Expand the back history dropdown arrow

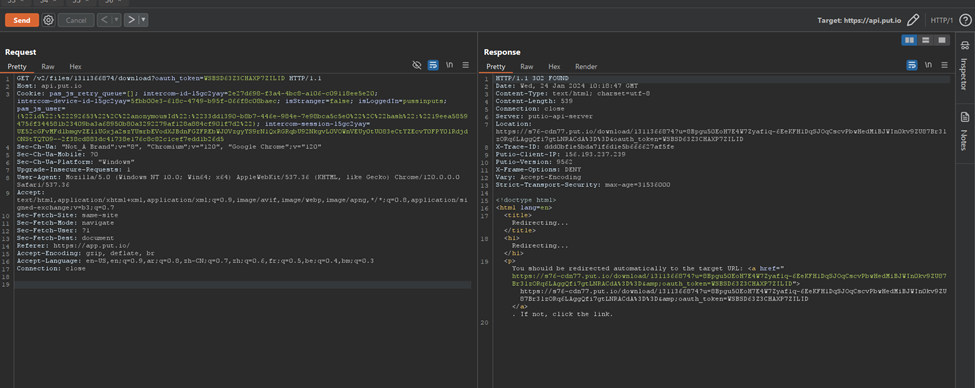click(117, 20)
